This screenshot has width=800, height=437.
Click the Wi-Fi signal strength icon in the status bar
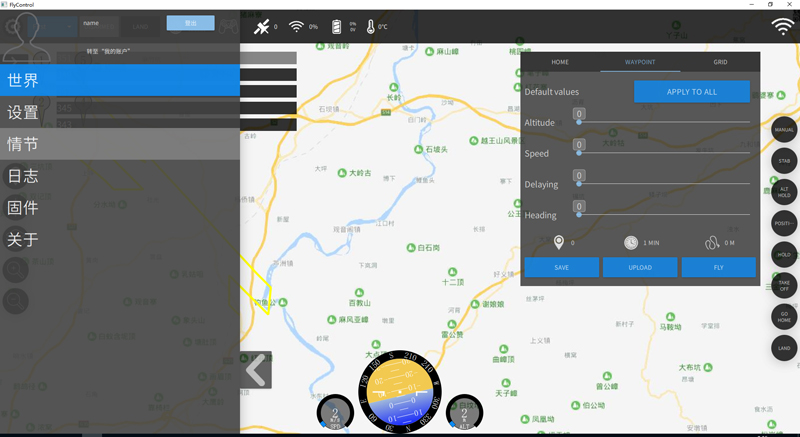point(296,27)
